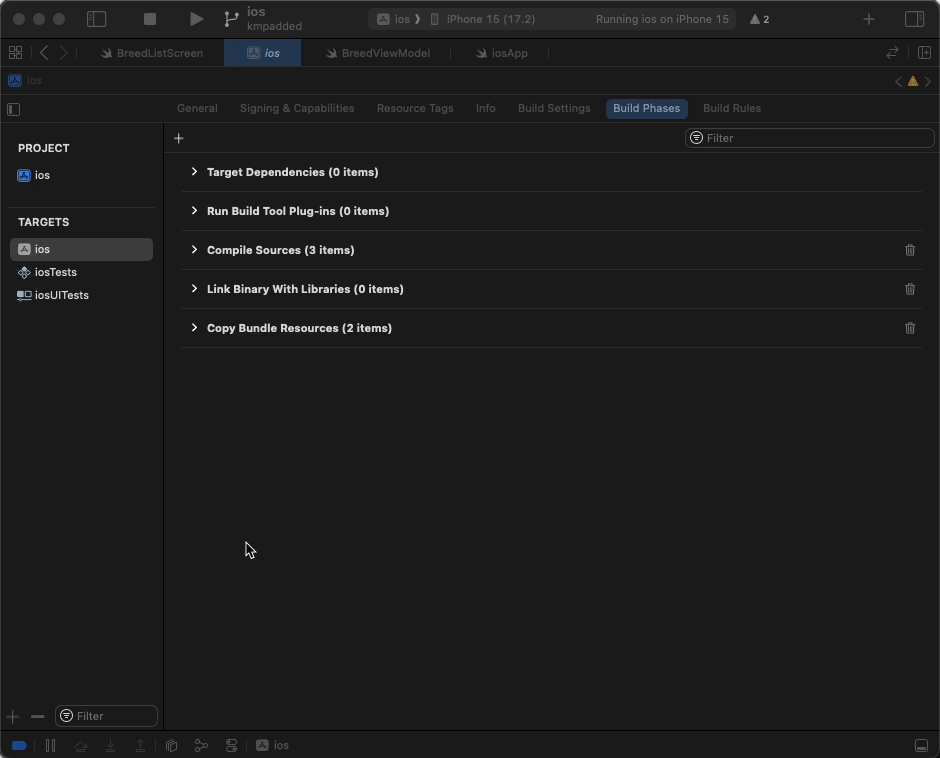The image size is (940, 758).
Task: Select the Build Phases tab
Action: click(x=646, y=109)
